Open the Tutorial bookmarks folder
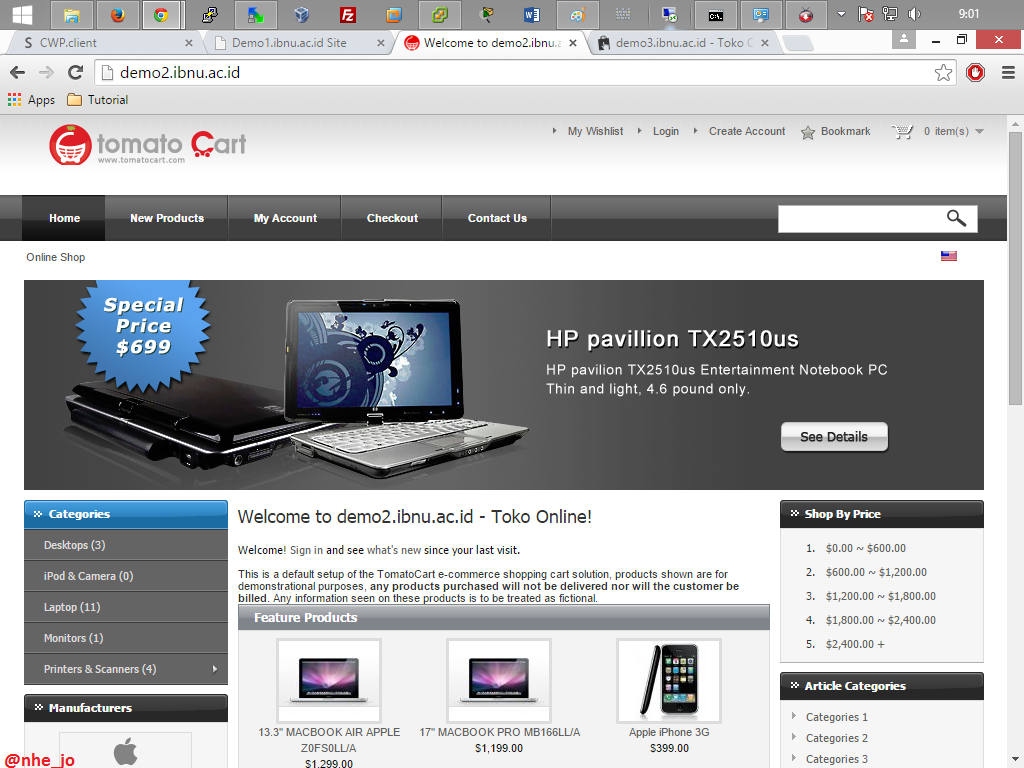Viewport: 1024px width, 768px height. [98, 100]
